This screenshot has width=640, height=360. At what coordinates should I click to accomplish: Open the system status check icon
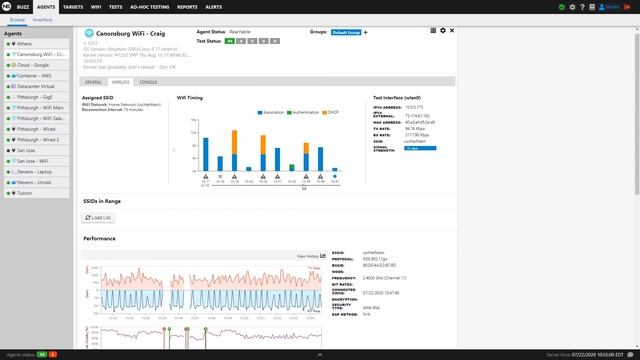(x=562, y=7)
